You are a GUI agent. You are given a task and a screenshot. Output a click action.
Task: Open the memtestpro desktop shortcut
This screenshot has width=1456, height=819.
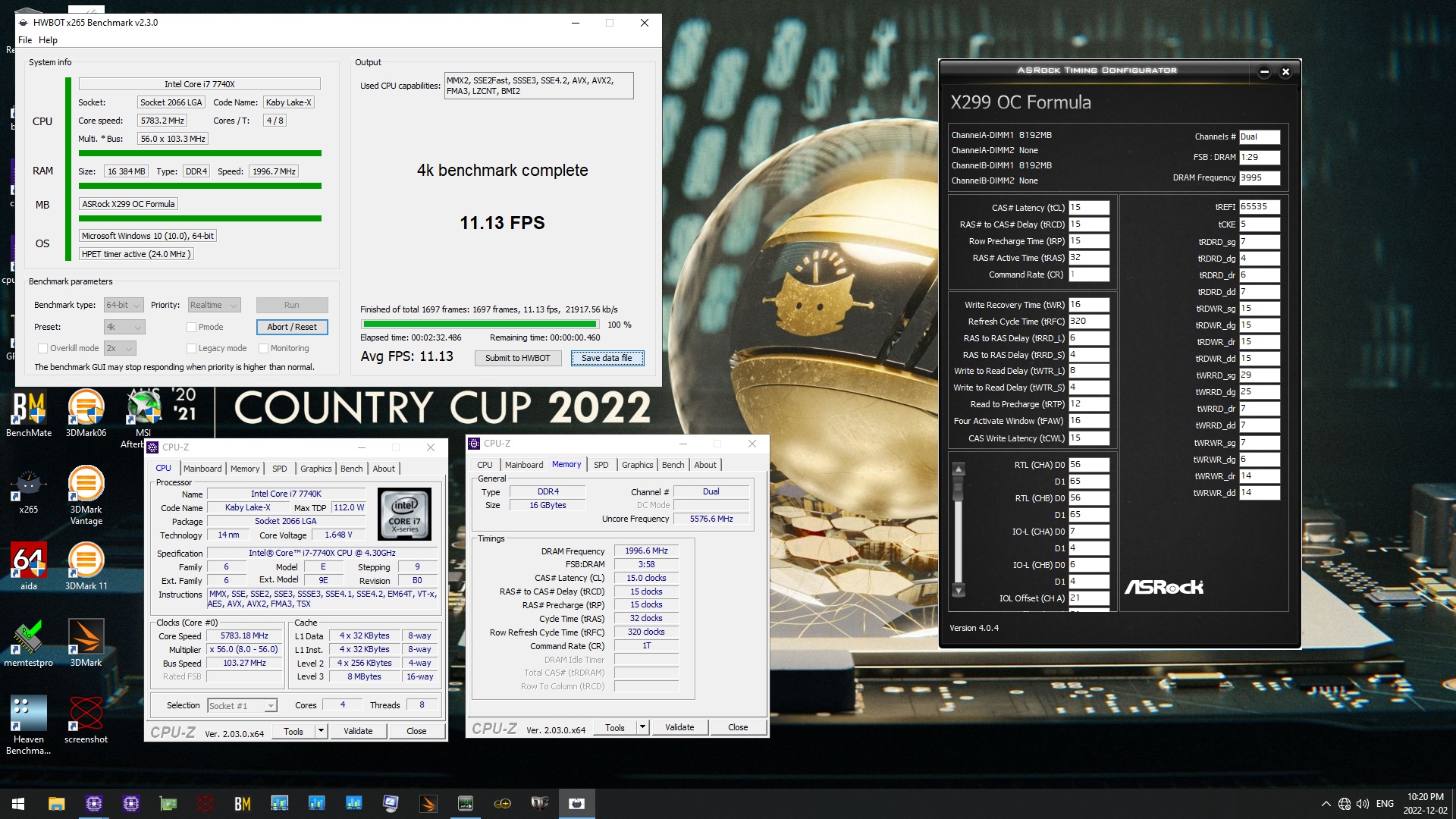tap(29, 643)
